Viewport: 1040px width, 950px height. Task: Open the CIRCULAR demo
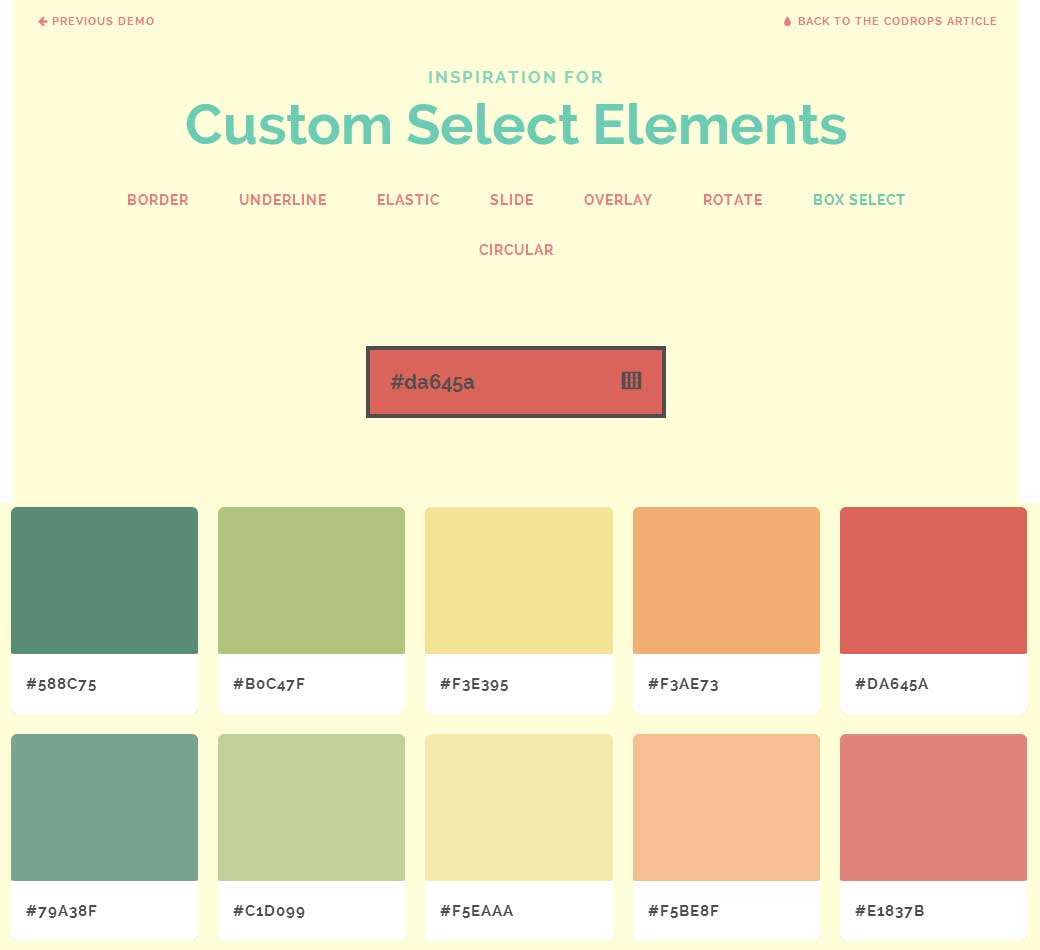pyautogui.click(x=516, y=250)
